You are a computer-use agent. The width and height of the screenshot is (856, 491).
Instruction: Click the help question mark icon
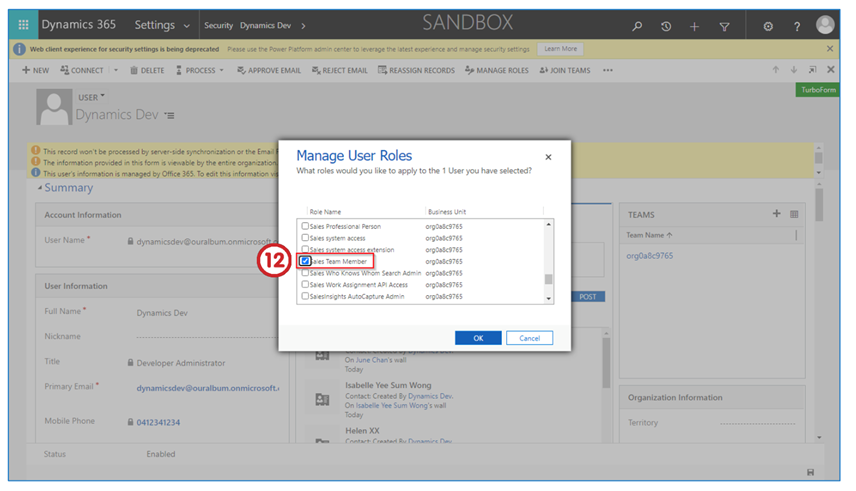pyautogui.click(x=797, y=26)
